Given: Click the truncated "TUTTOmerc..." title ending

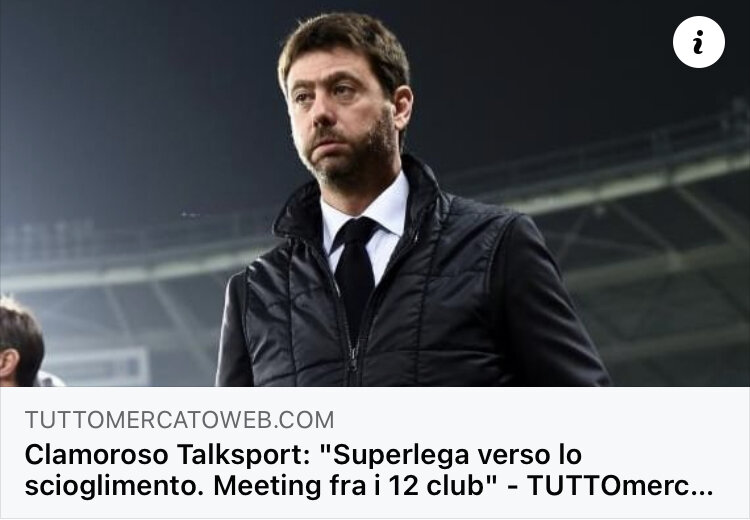Looking at the screenshot, I should coord(620,486).
